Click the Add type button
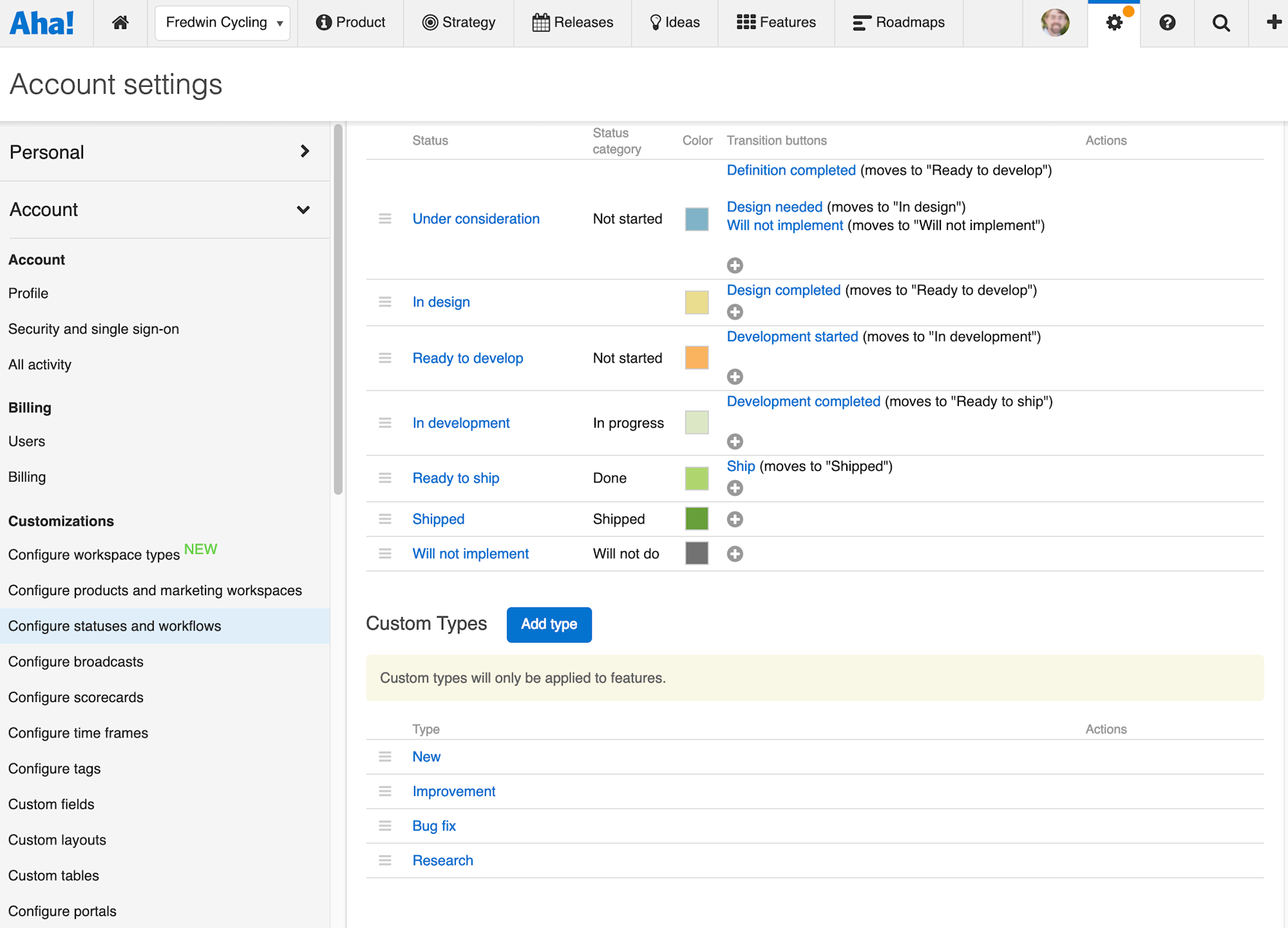1288x928 pixels. pyautogui.click(x=549, y=624)
